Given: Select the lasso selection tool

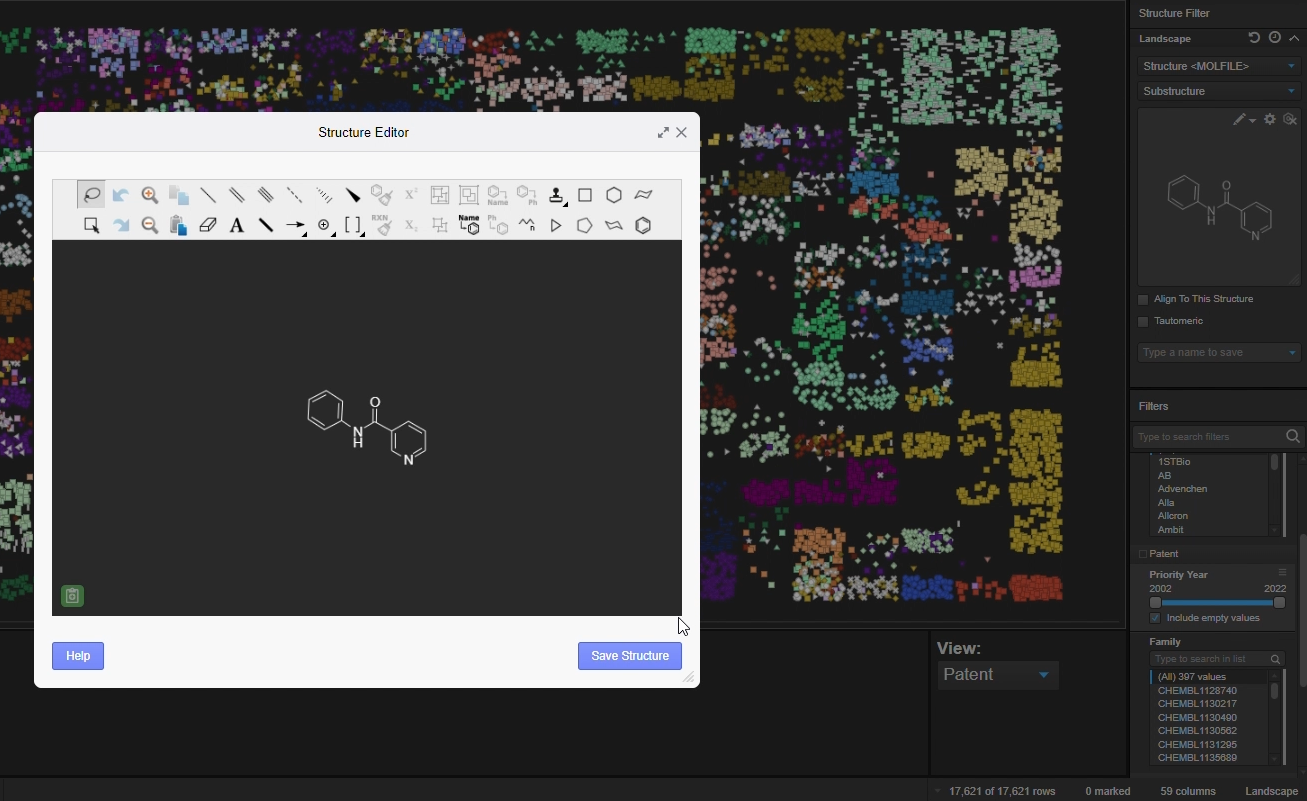Looking at the screenshot, I should pos(91,195).
